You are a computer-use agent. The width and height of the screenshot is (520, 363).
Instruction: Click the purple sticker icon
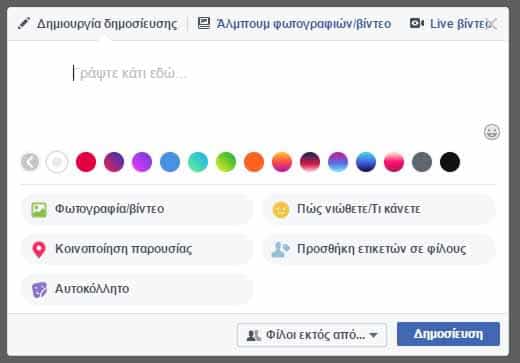[39, 290]
